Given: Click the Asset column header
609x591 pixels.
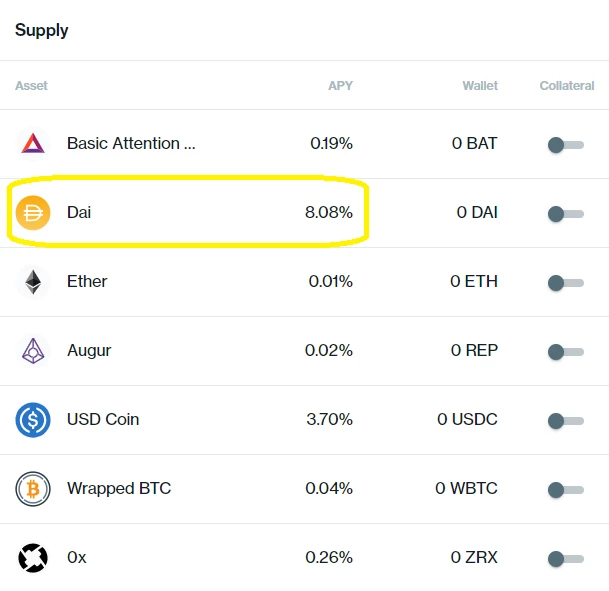Looking at the screenshot, I should point(31,85).
